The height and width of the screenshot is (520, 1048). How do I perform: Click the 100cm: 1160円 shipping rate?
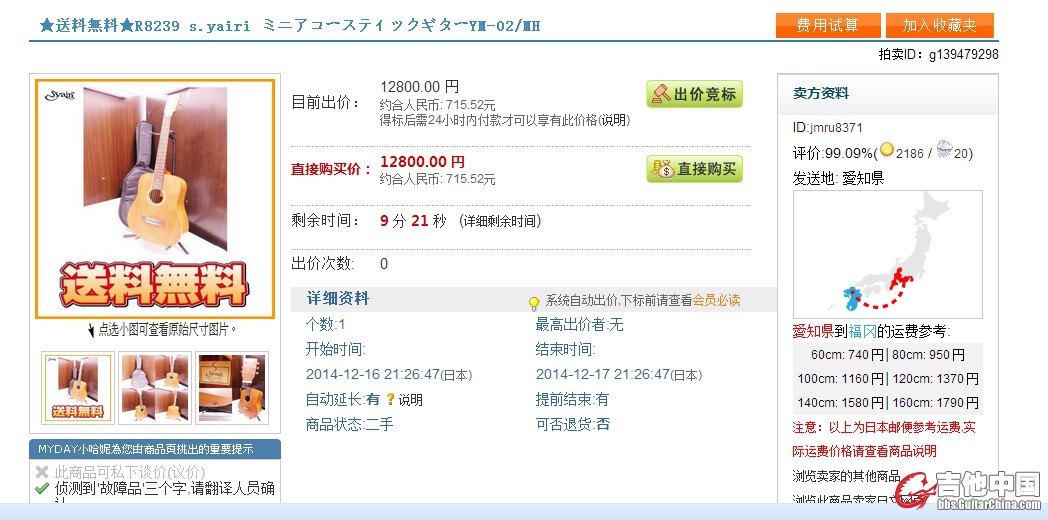pos(841,379)
